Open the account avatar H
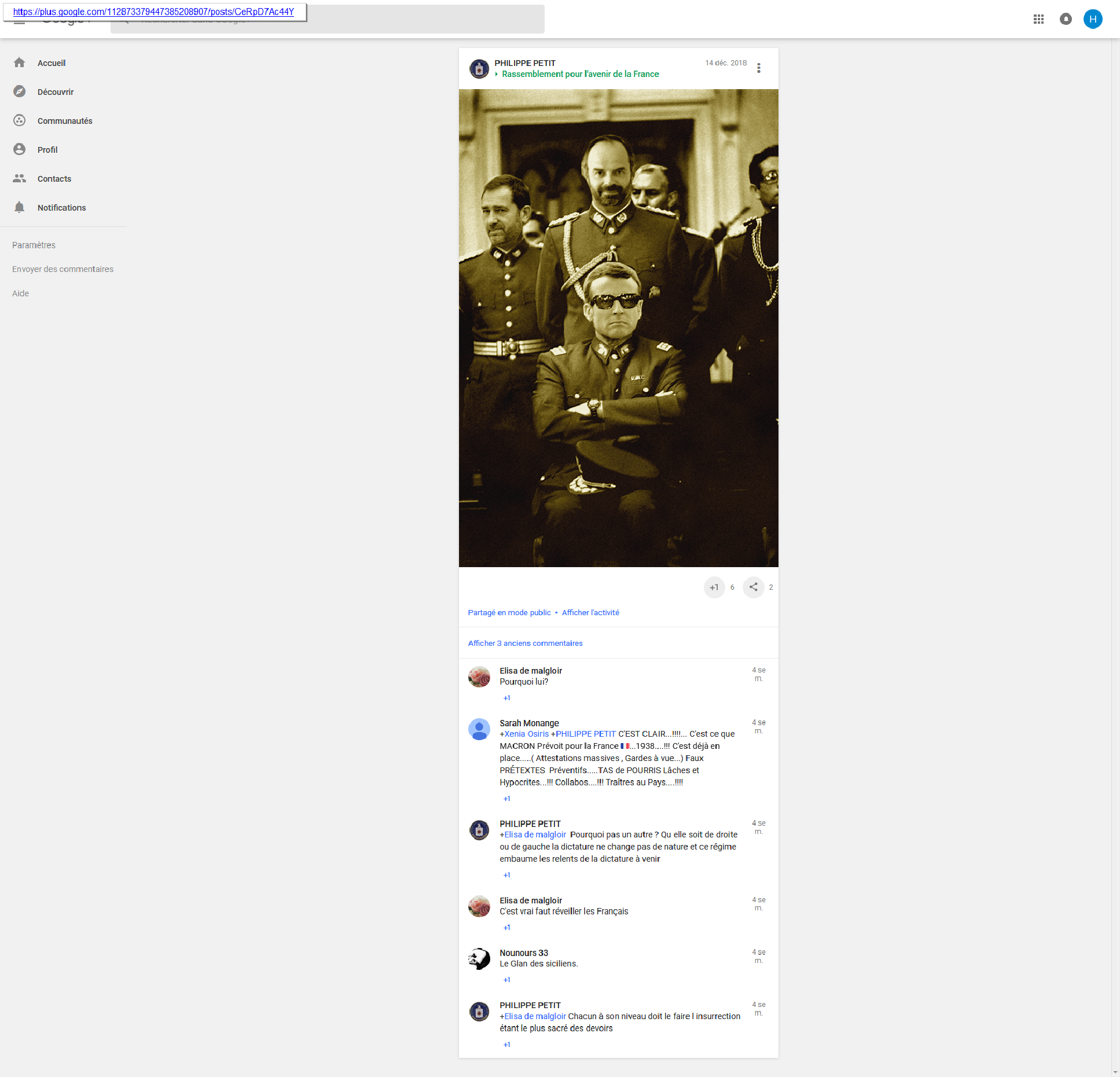The height and width of the screenshot is (1077, 1120). (x=1092, y=19)
